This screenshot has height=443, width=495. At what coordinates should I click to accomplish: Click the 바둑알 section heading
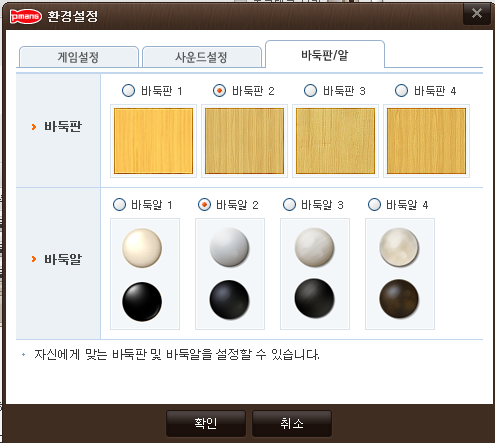point(63,259)
